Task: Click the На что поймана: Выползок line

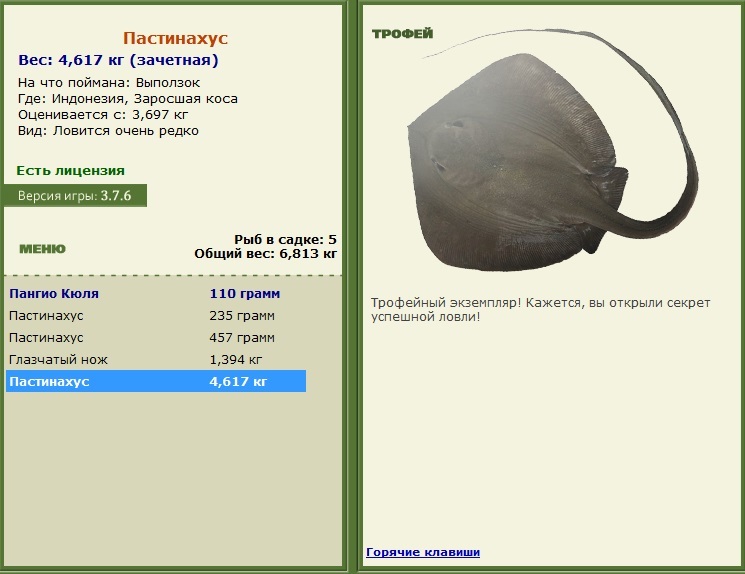Action: (x=109, y=82)
